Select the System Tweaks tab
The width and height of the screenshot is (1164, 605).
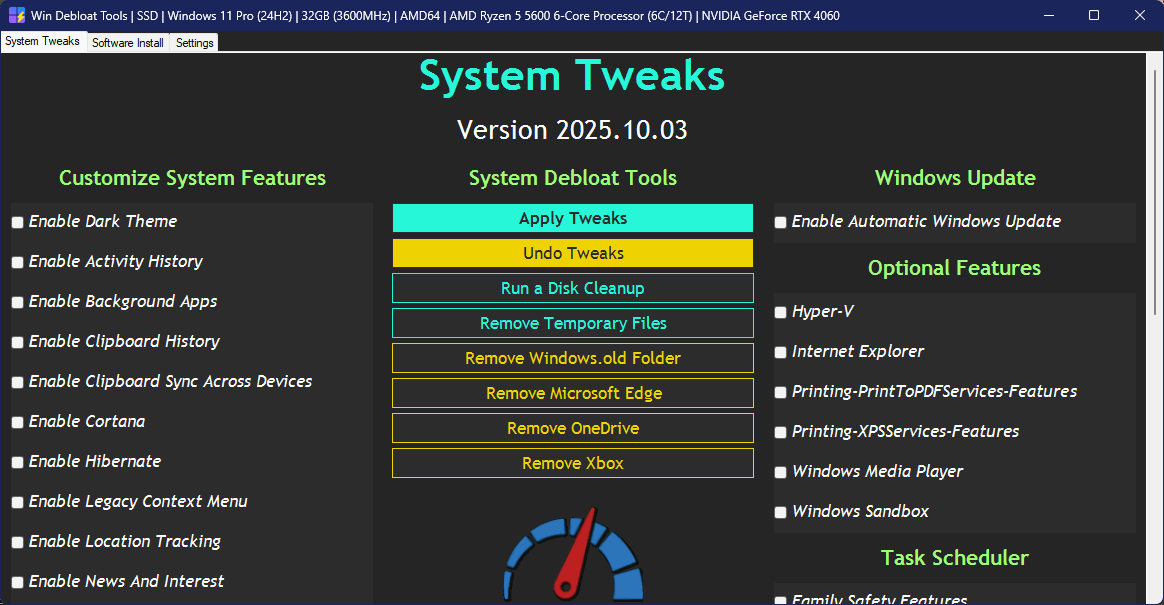(x=43, y=41)
